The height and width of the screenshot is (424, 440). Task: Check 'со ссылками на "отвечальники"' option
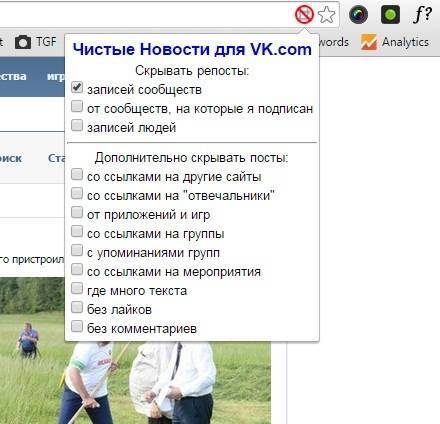[x=77, y=193]
